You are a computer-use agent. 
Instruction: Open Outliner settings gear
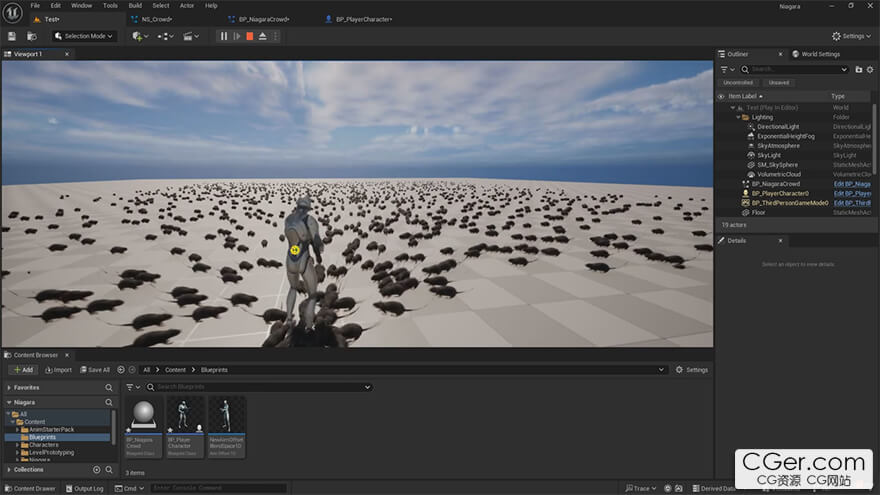(x=870, y=70)
